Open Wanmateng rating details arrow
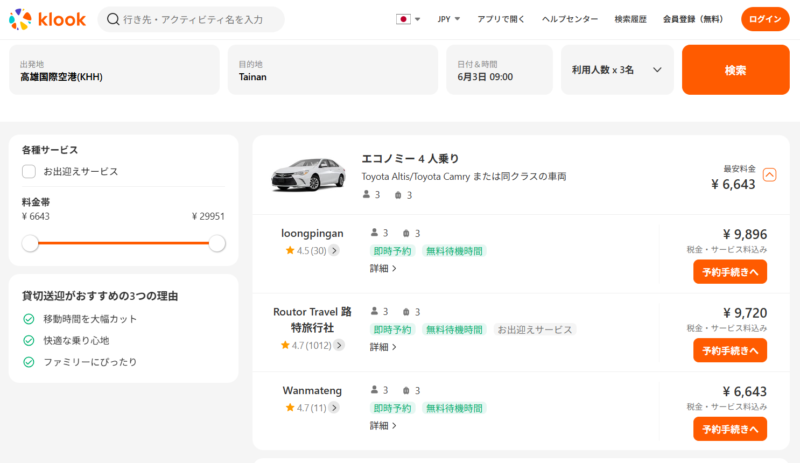The height and width of the screenshot is (463, 800). pyautogui.click(x=334, y=407)
